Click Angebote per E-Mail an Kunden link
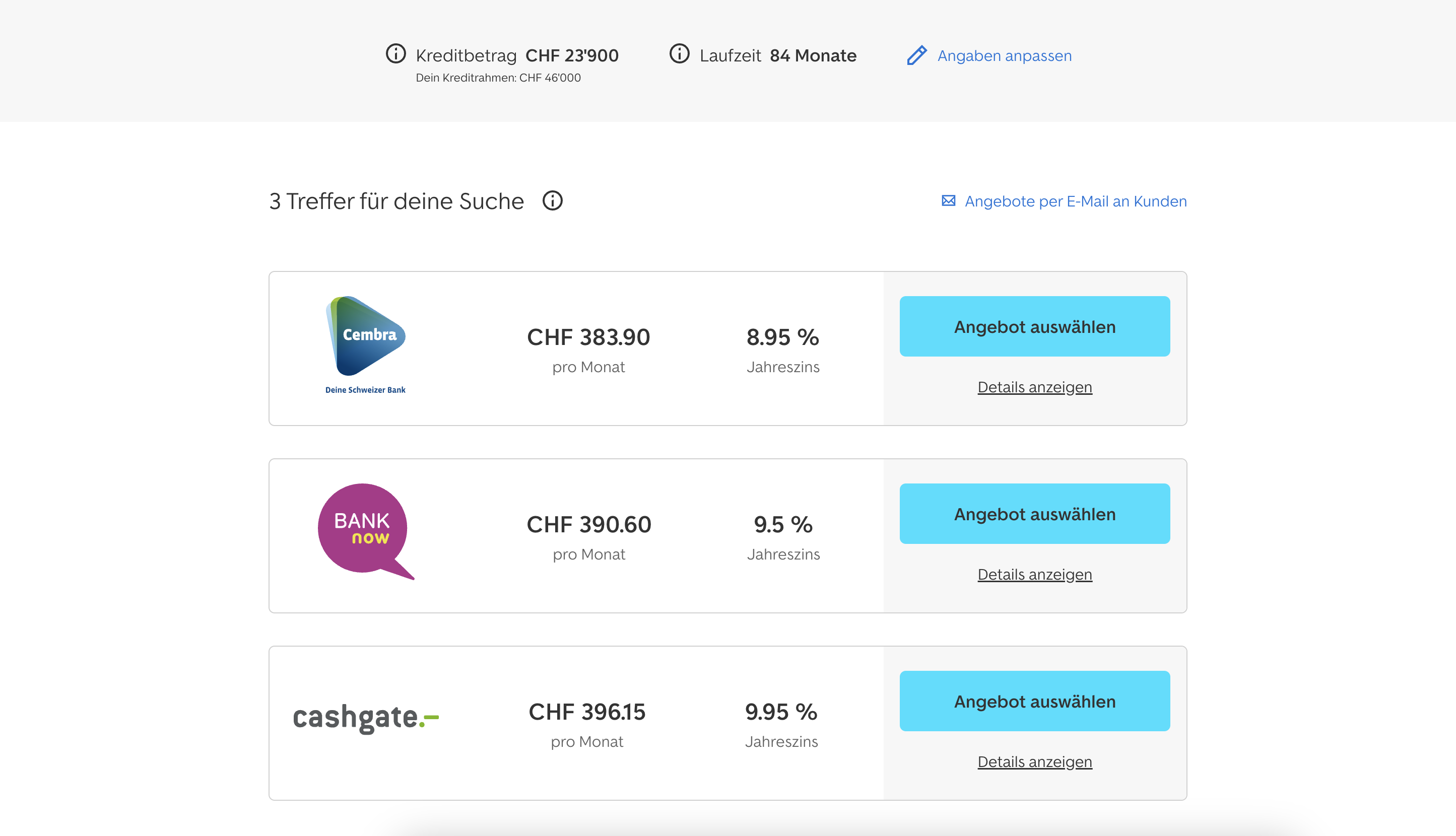 1075,201
